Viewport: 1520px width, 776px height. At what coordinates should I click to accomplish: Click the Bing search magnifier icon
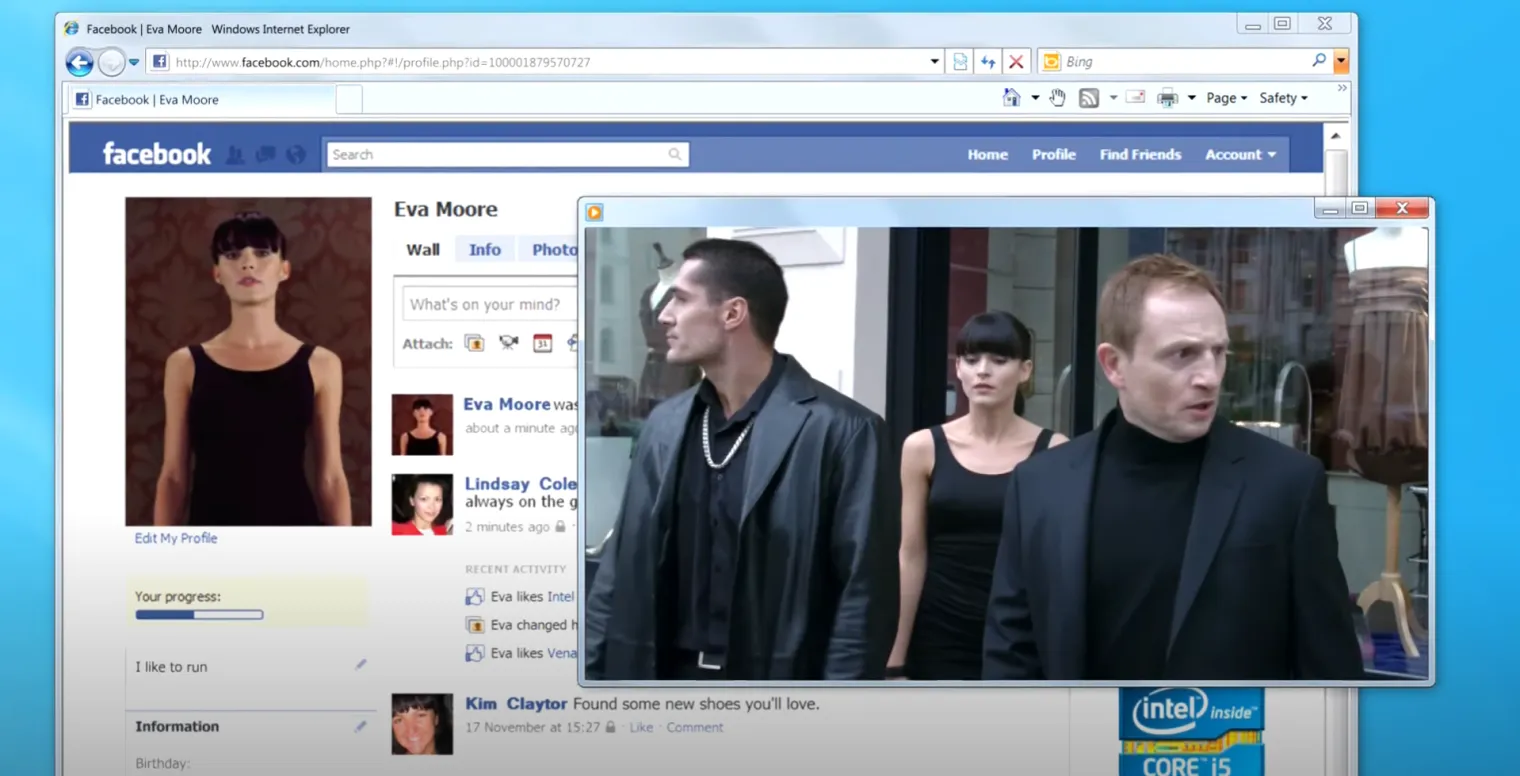(x=1319, y=61)
